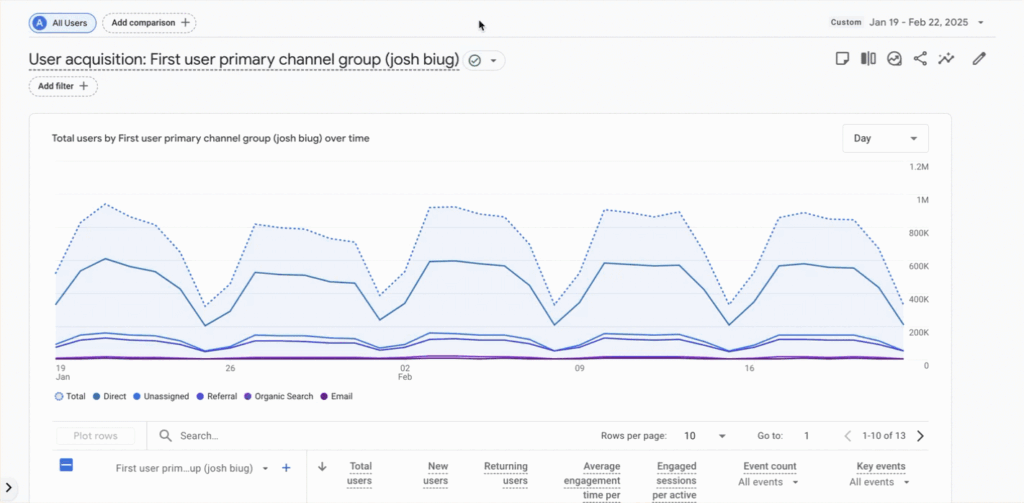Click the edit comparisons columns icon
Image resolution: width=1024 pixels, height=503 pixels.
coord(868,59)
